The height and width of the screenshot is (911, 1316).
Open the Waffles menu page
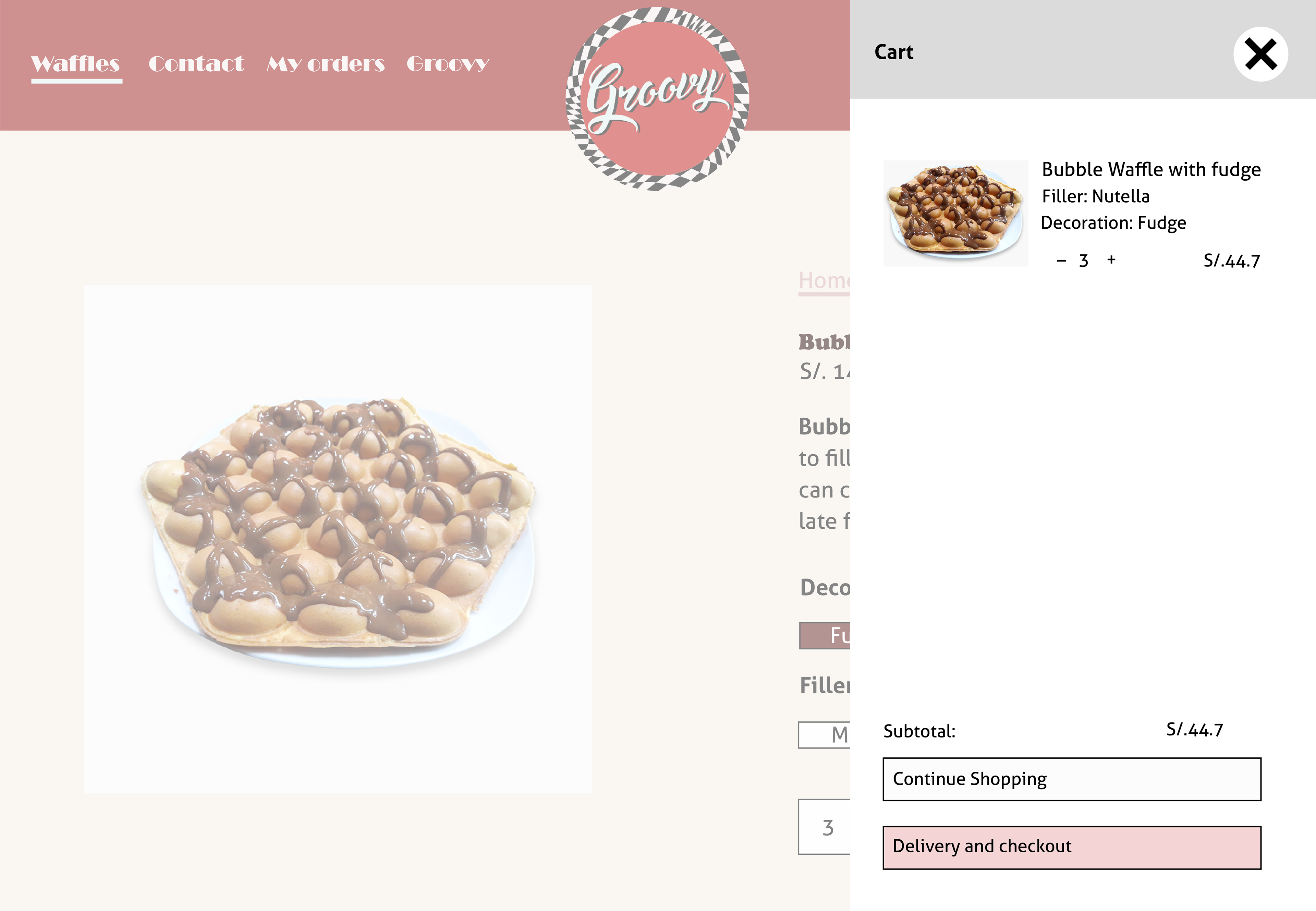[x=76, y=64]
